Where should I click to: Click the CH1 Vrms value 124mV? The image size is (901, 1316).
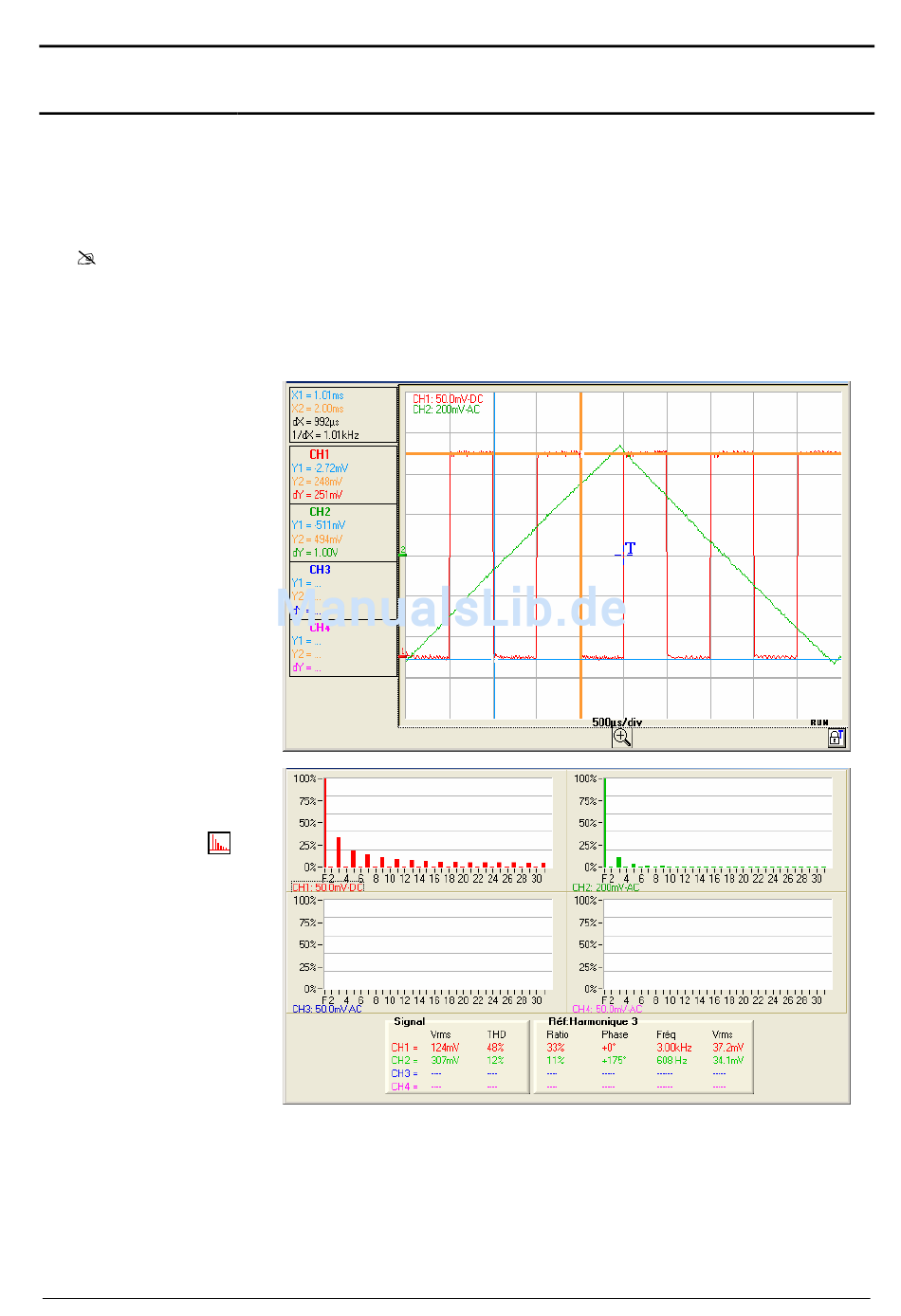point(445,1048)
